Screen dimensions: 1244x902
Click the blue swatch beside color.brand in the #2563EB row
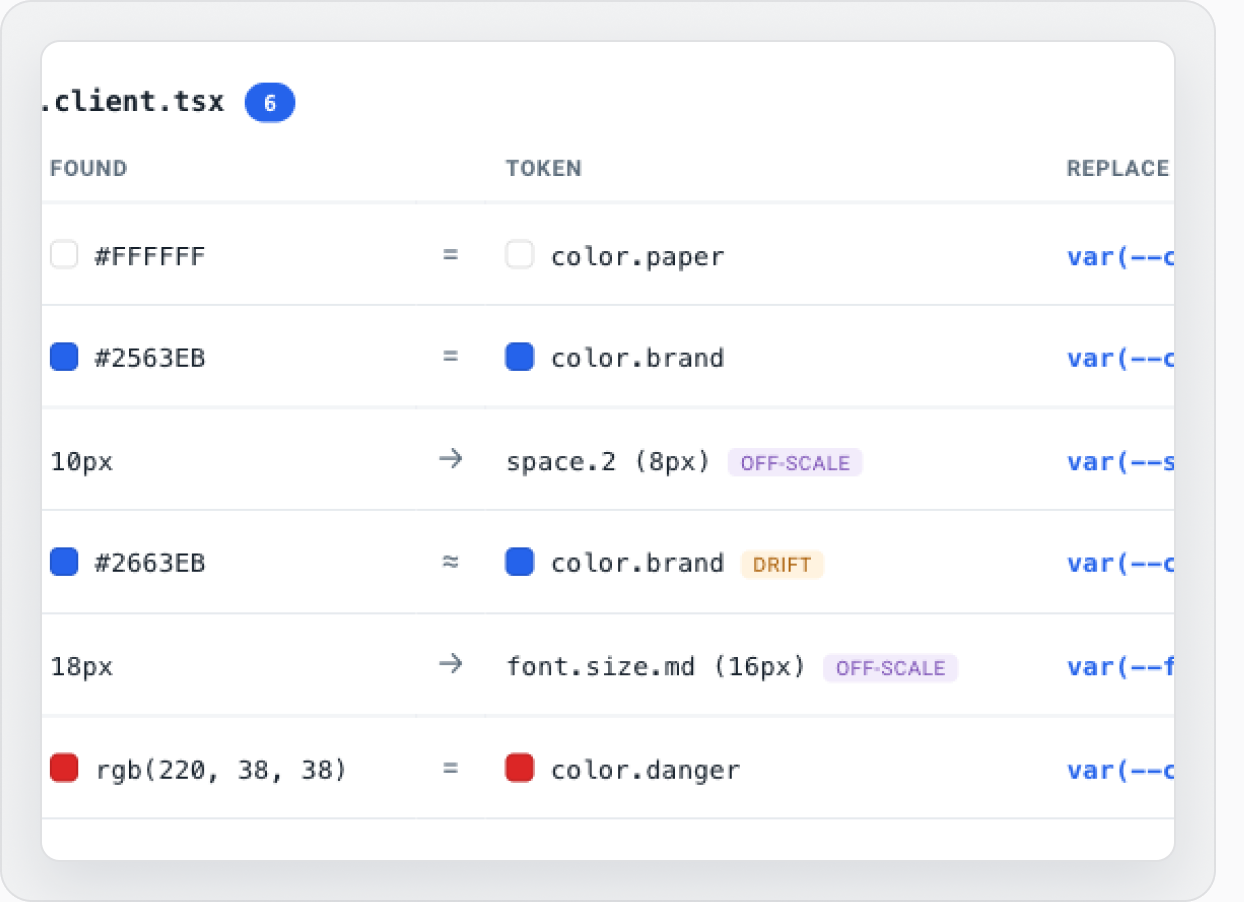point(519,357)
